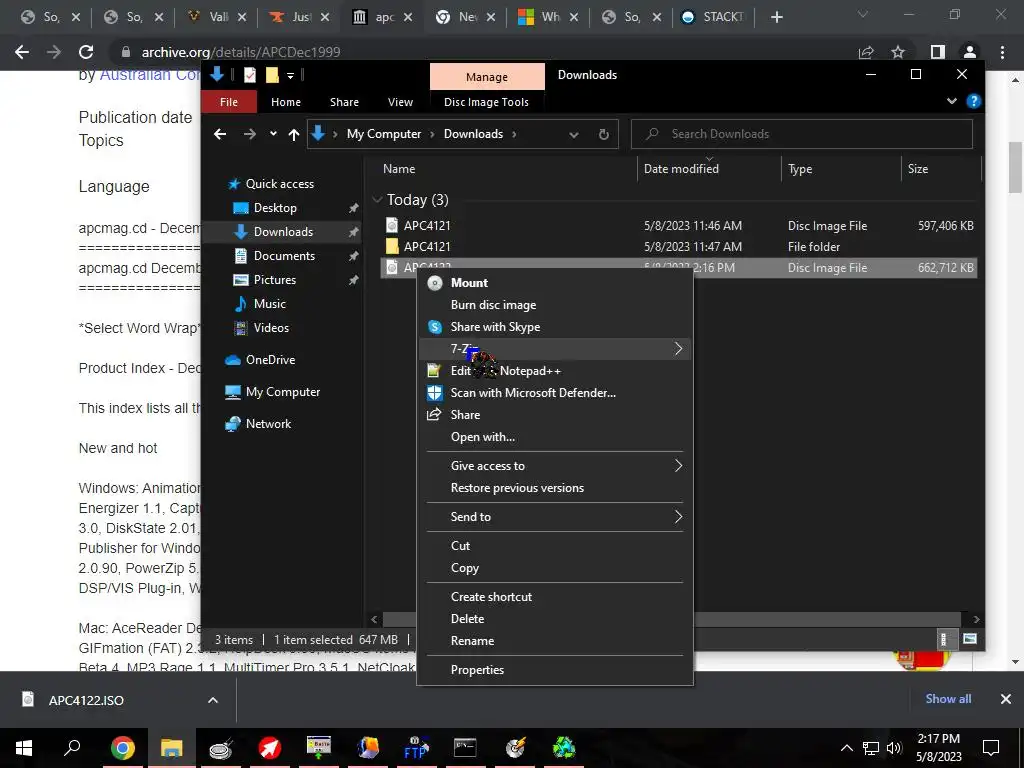Click the Mount disc icon
Viewport: 1024px width, 768px height.
coord(434,283)
